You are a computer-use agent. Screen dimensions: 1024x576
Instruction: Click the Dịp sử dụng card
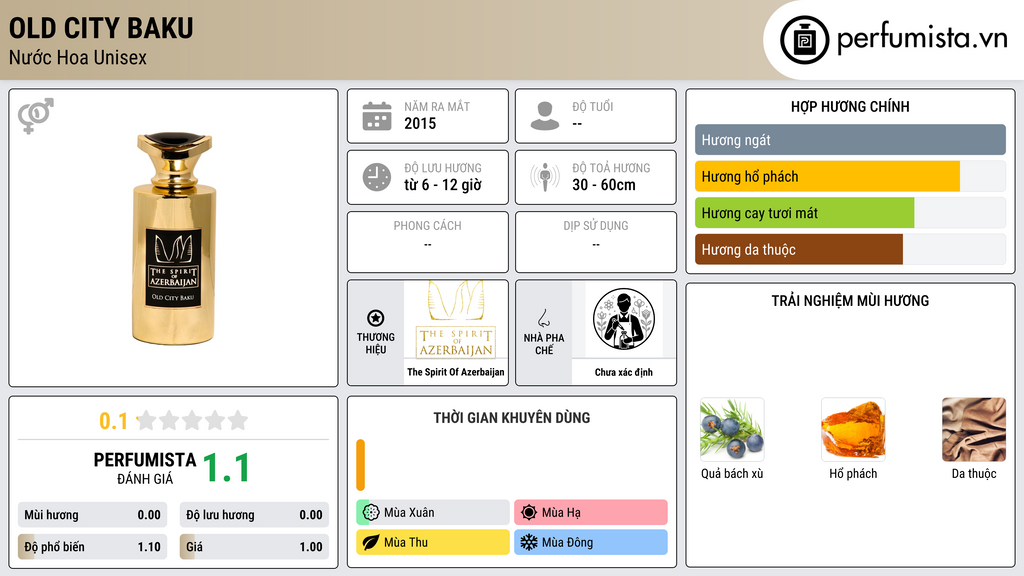point(596,242)
